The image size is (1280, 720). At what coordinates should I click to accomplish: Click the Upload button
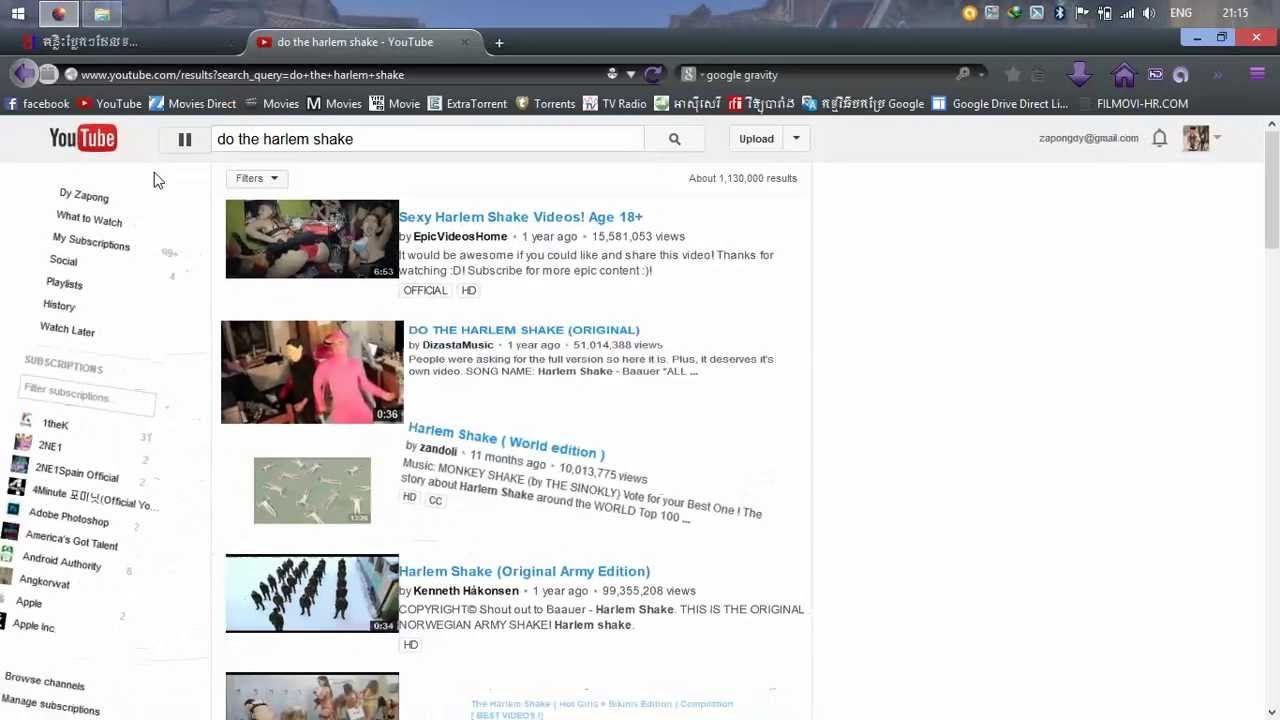[756, 139]
